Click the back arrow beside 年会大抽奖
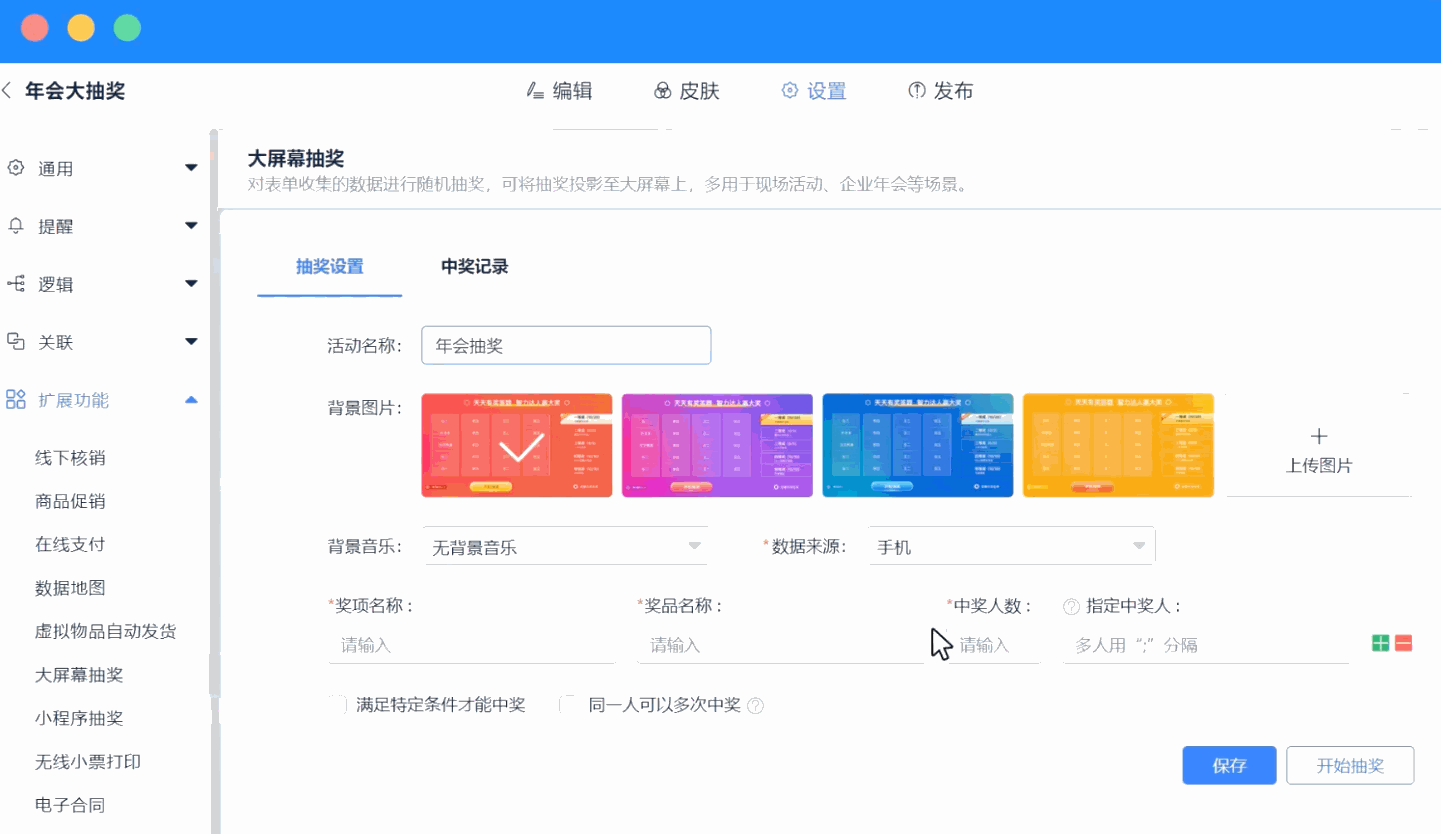 tap(8, 91)
